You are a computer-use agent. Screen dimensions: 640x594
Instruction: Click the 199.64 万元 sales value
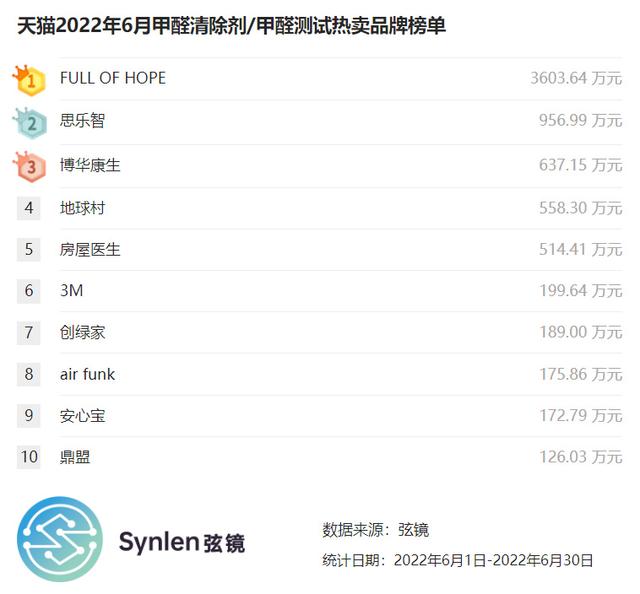point(580,291)
